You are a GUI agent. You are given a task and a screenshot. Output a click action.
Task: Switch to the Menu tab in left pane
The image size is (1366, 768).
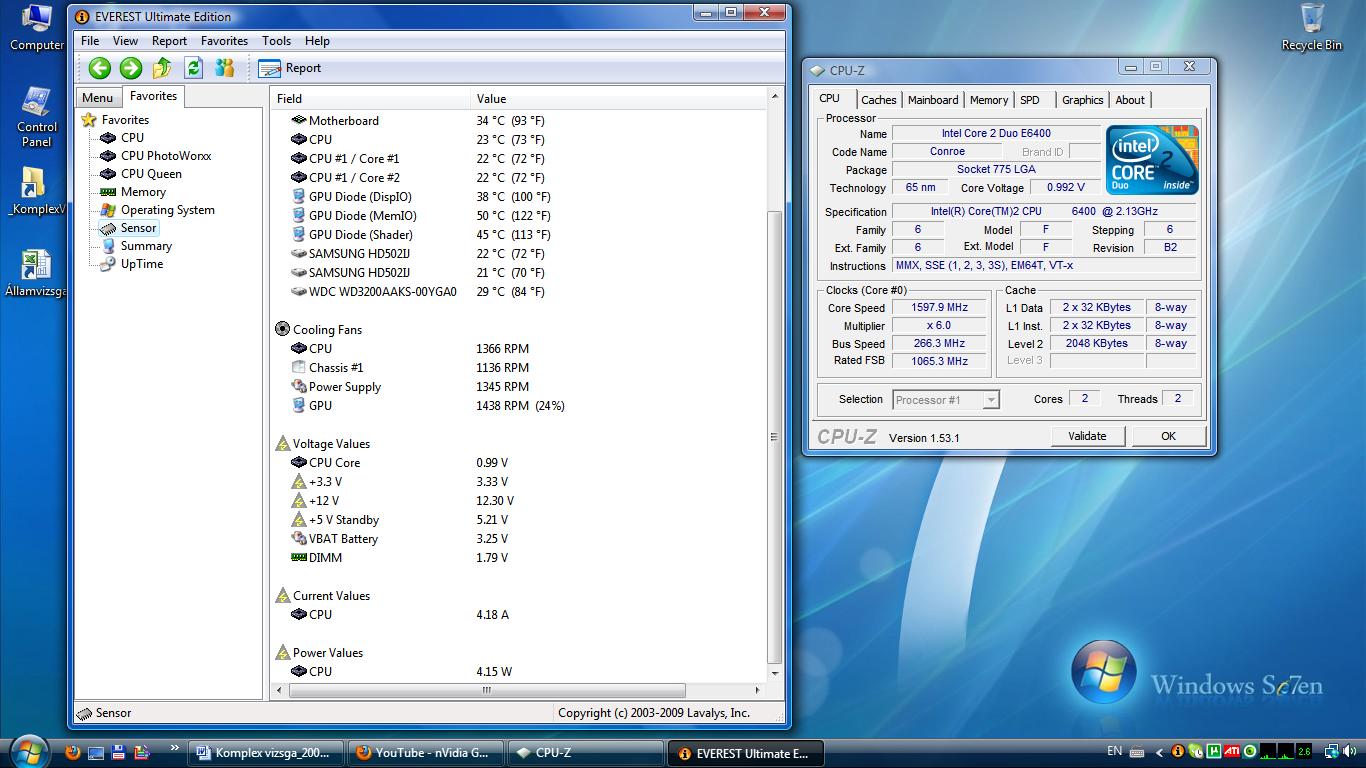click(x=97, y=98)
